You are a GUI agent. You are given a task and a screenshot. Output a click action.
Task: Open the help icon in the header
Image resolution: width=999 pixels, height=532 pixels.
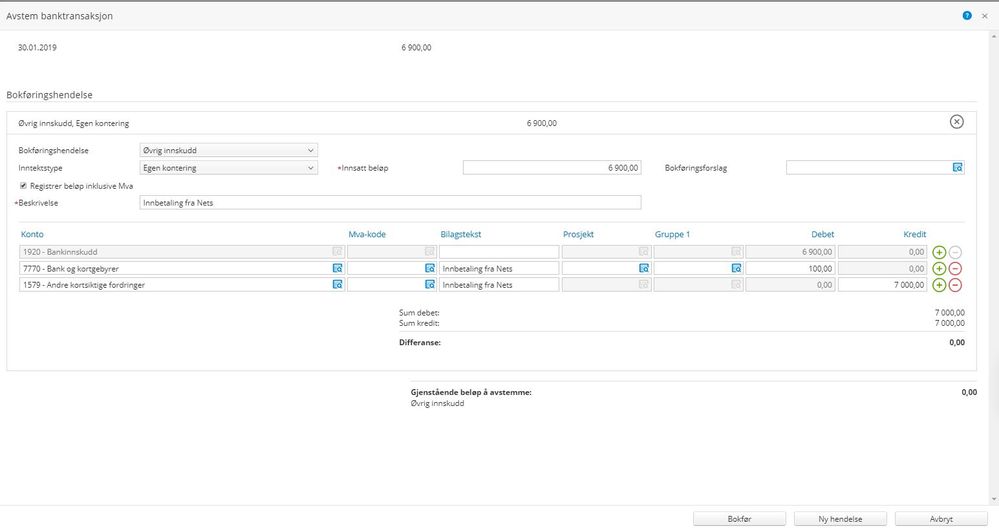[x=967, y=16]
